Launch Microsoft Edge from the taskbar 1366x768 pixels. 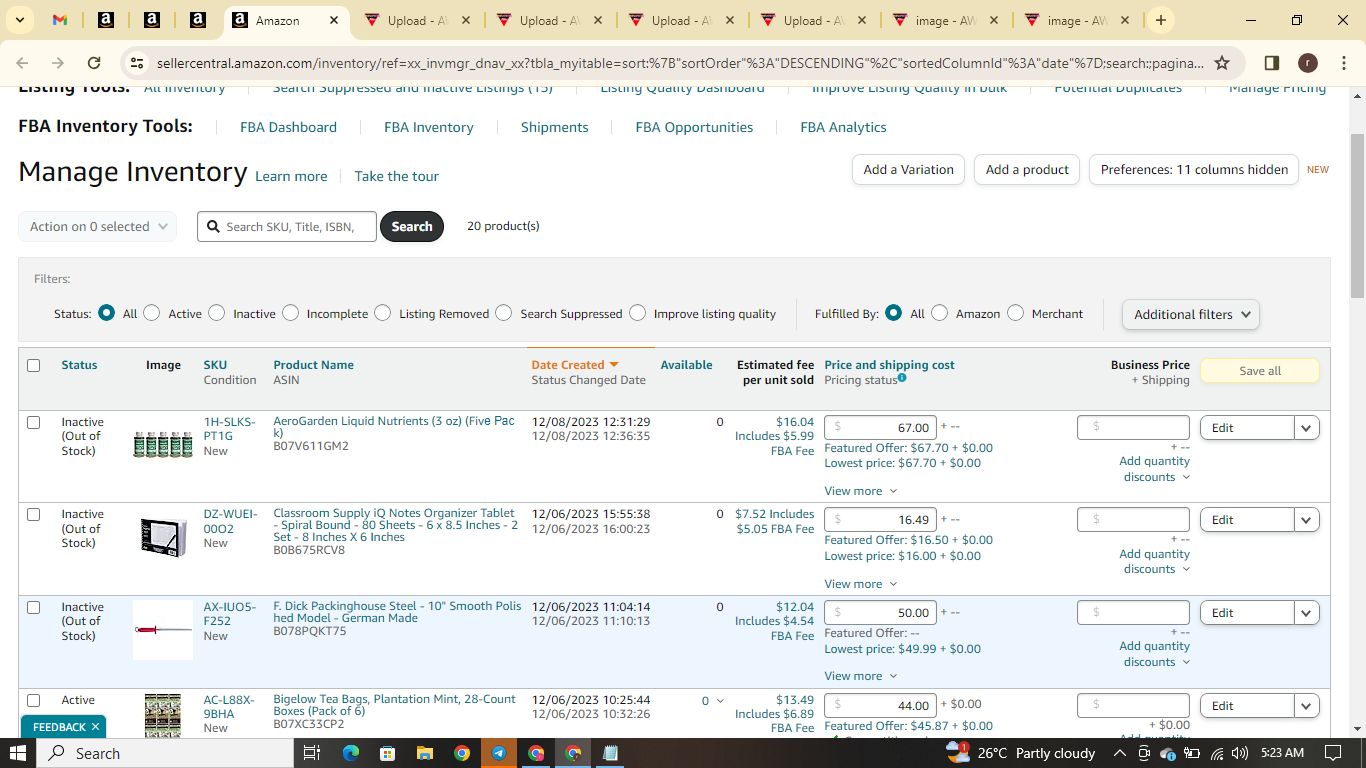(351, 753)
